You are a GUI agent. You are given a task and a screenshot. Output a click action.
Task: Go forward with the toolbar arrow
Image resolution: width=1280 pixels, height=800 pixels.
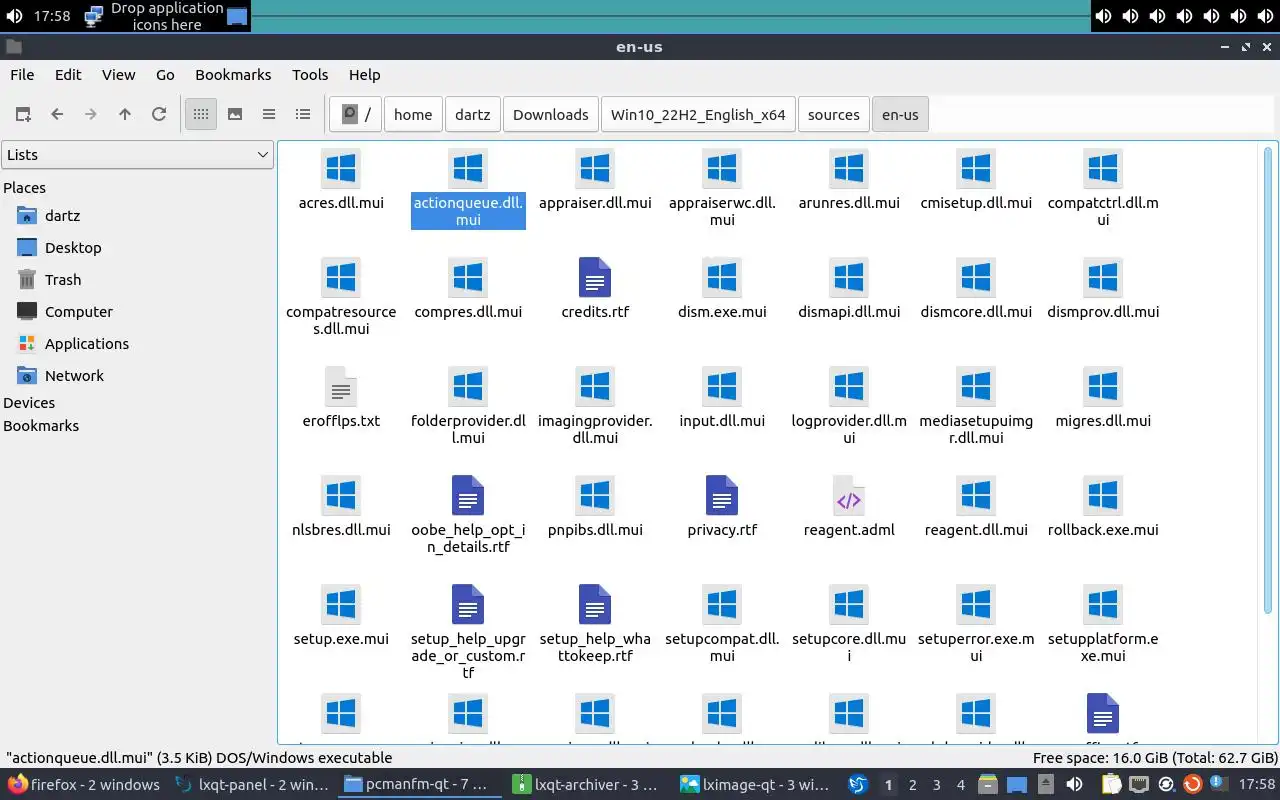91,114
